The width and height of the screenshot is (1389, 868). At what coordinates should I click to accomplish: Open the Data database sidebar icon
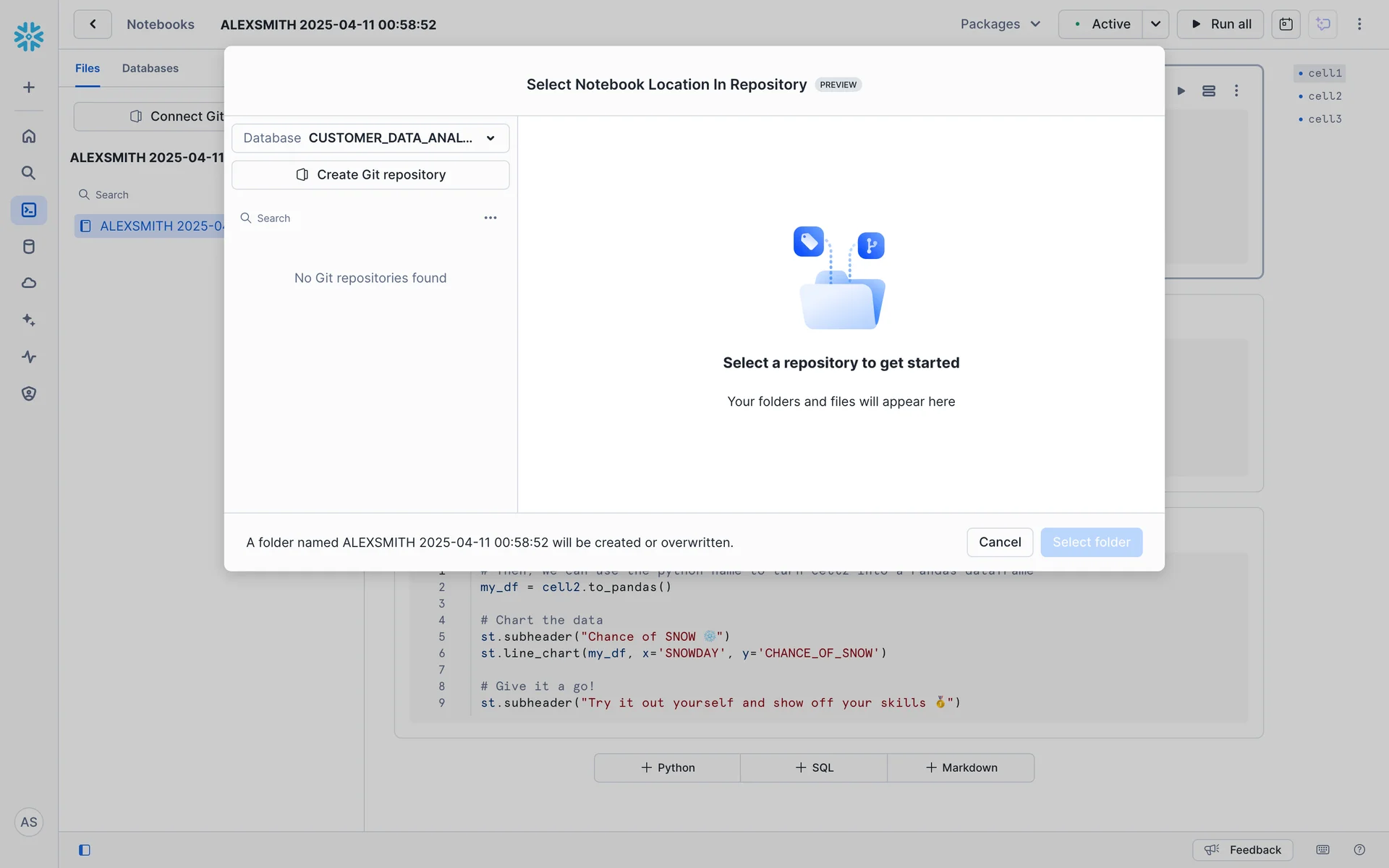pos(29,247)
